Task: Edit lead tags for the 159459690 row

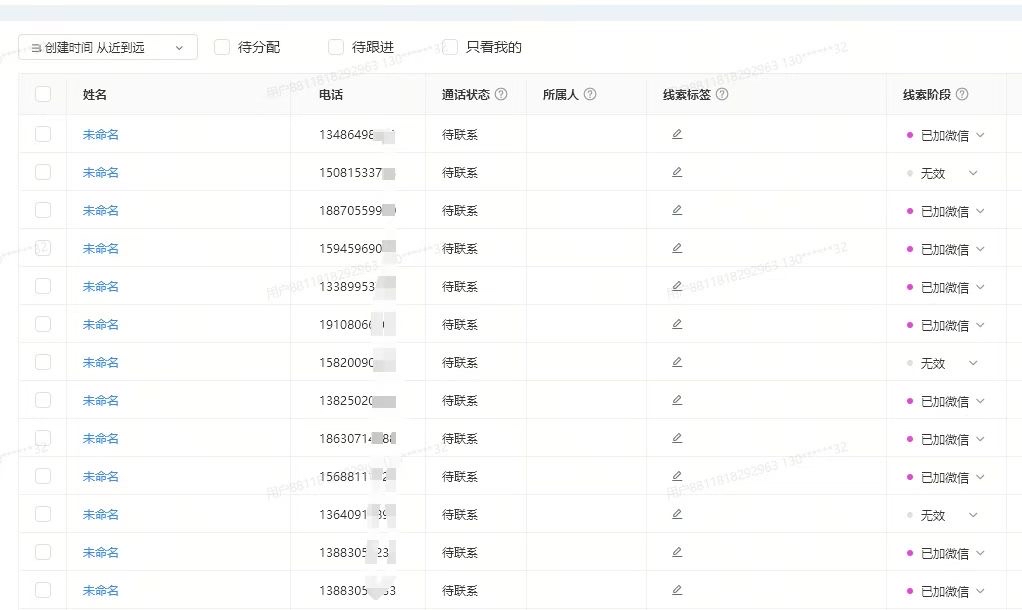Action: click(x=677, y=248)
